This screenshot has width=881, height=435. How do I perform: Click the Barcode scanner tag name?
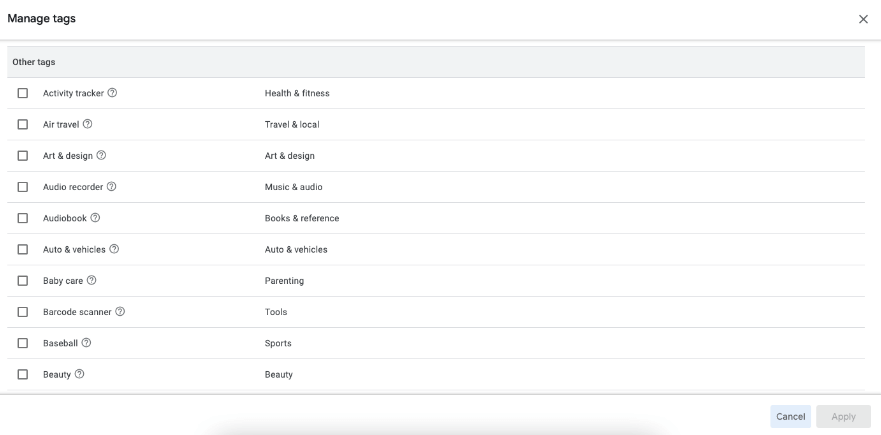point(78,312)
